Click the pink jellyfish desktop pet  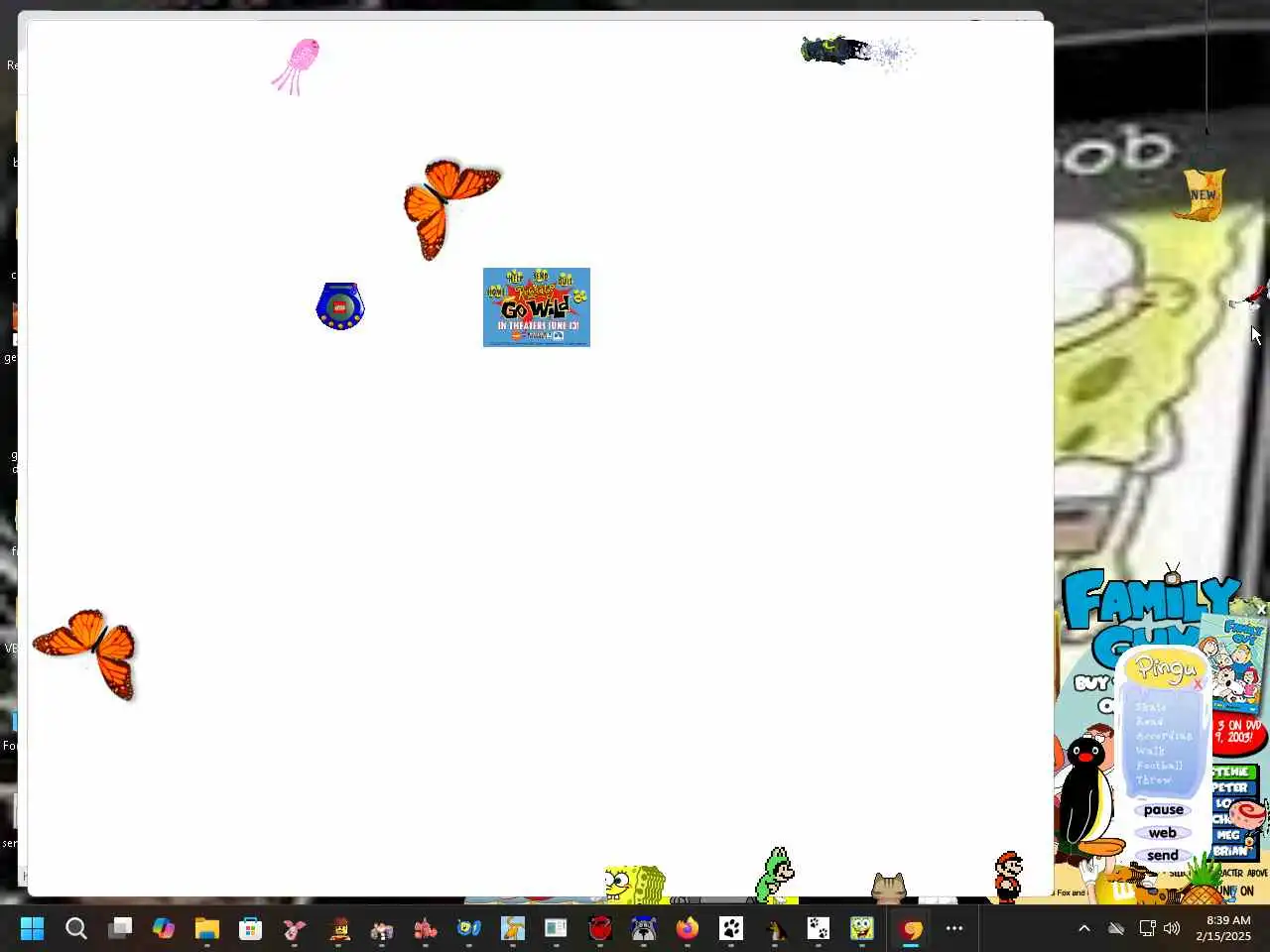click(x=297, y=65)
